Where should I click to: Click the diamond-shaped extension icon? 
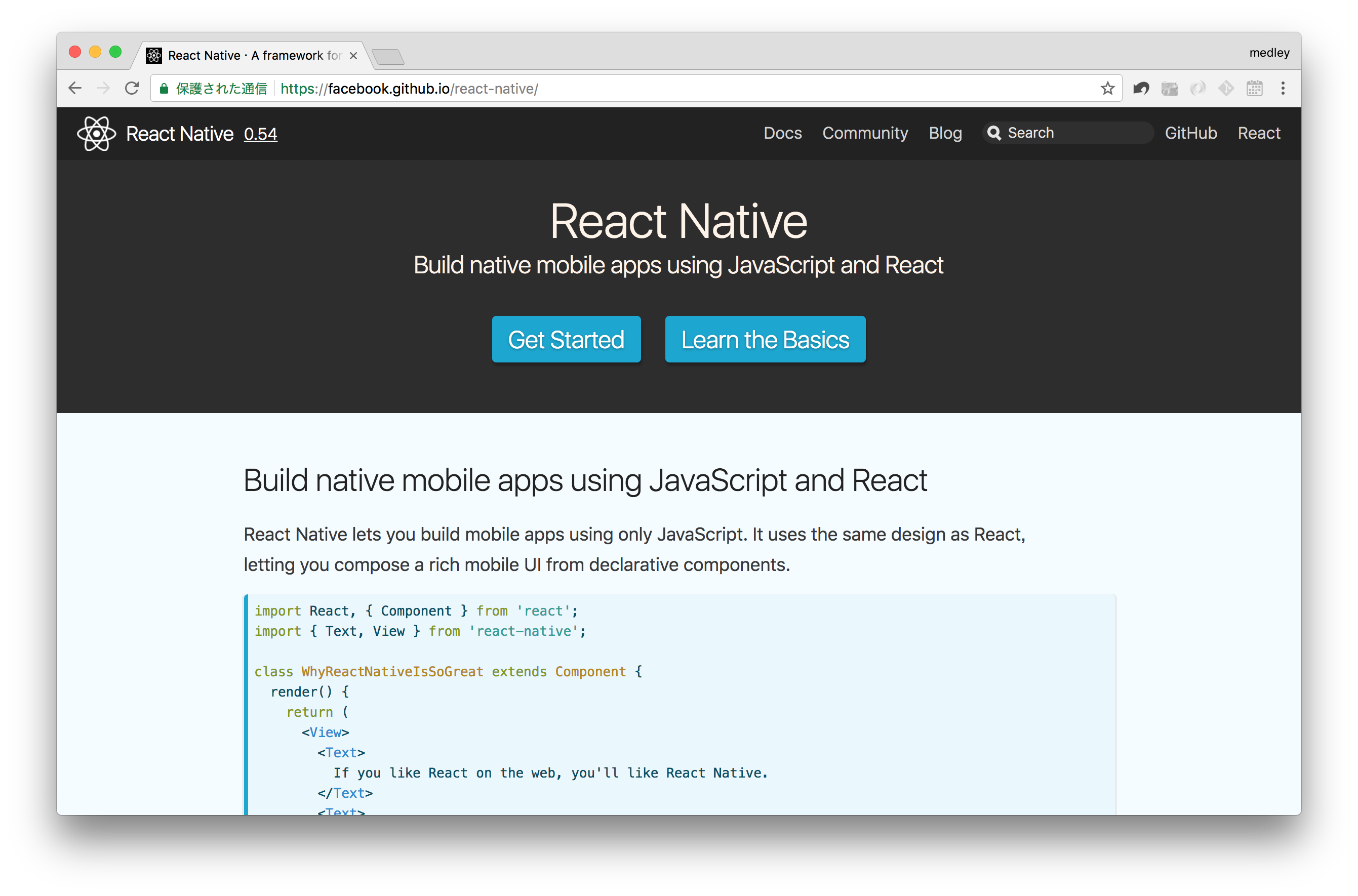click(1226, 89)
